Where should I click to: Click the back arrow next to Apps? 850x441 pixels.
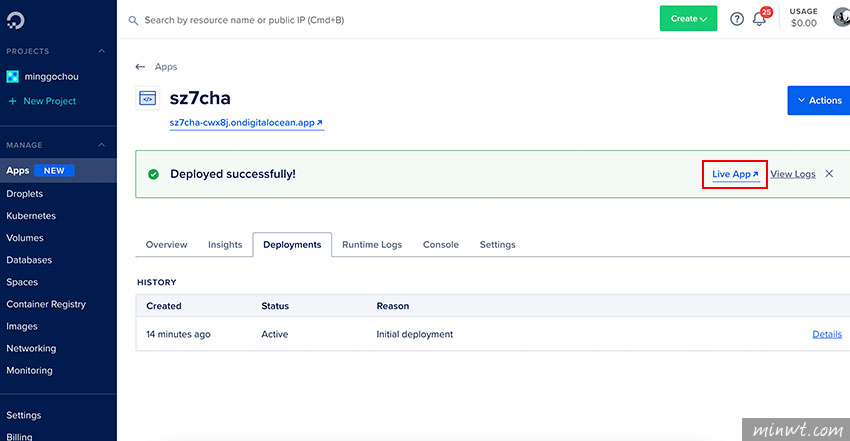(x=140, y=67)
